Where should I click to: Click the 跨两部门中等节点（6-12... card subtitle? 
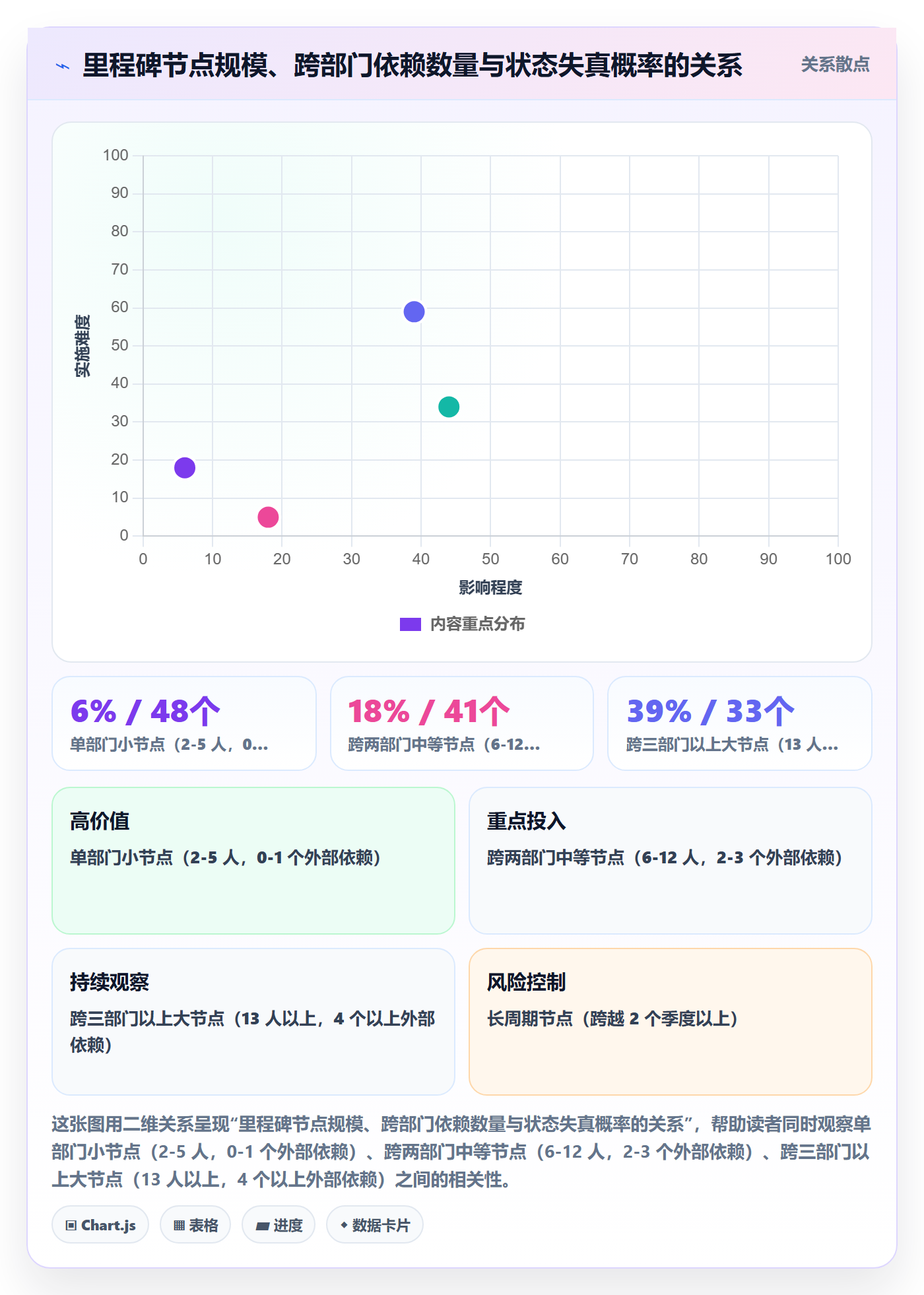444,745
